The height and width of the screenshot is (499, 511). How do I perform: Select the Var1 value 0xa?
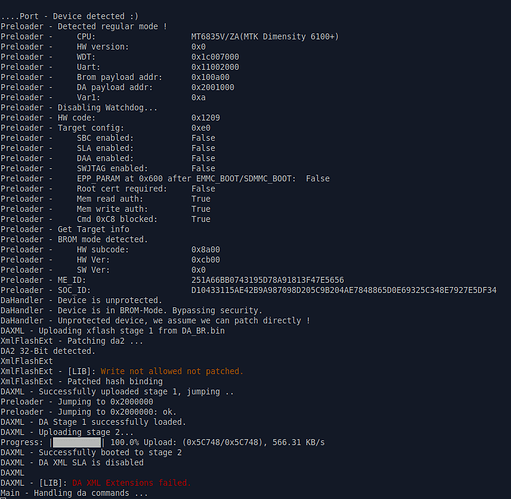click(x=198, y=98)
